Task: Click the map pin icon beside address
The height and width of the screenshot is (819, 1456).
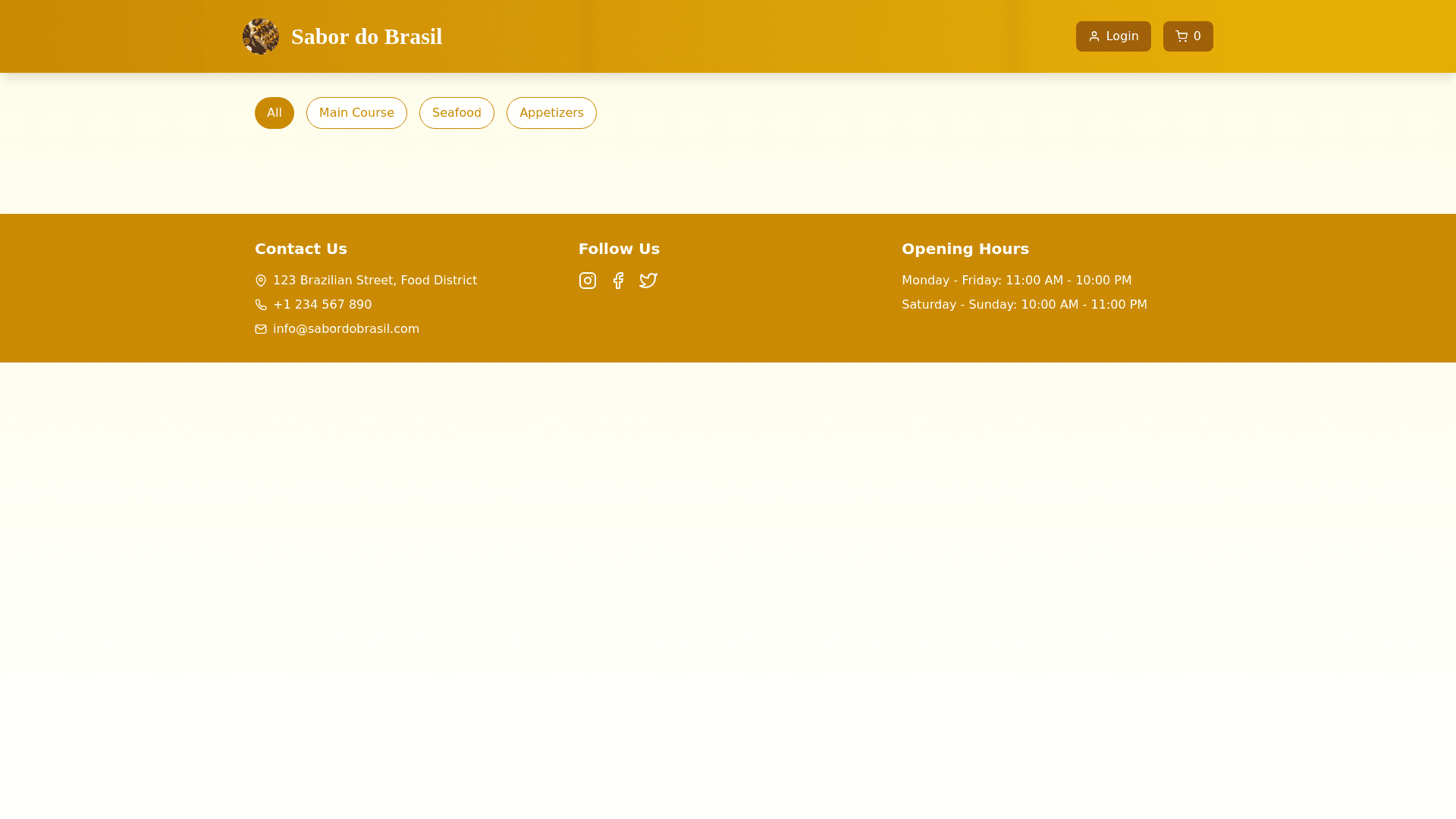Action: tap(261, 281)
